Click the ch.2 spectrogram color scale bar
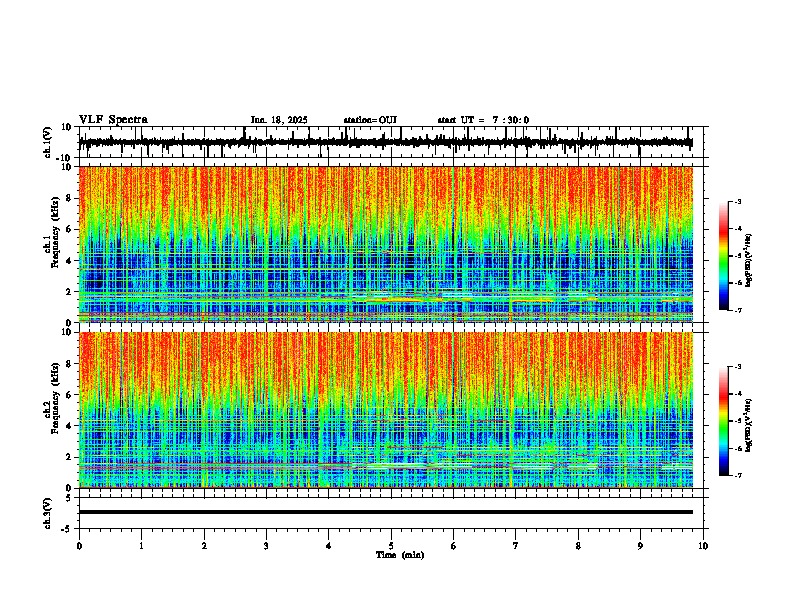This screenshot has width=792, height=612. coord(724,421)
